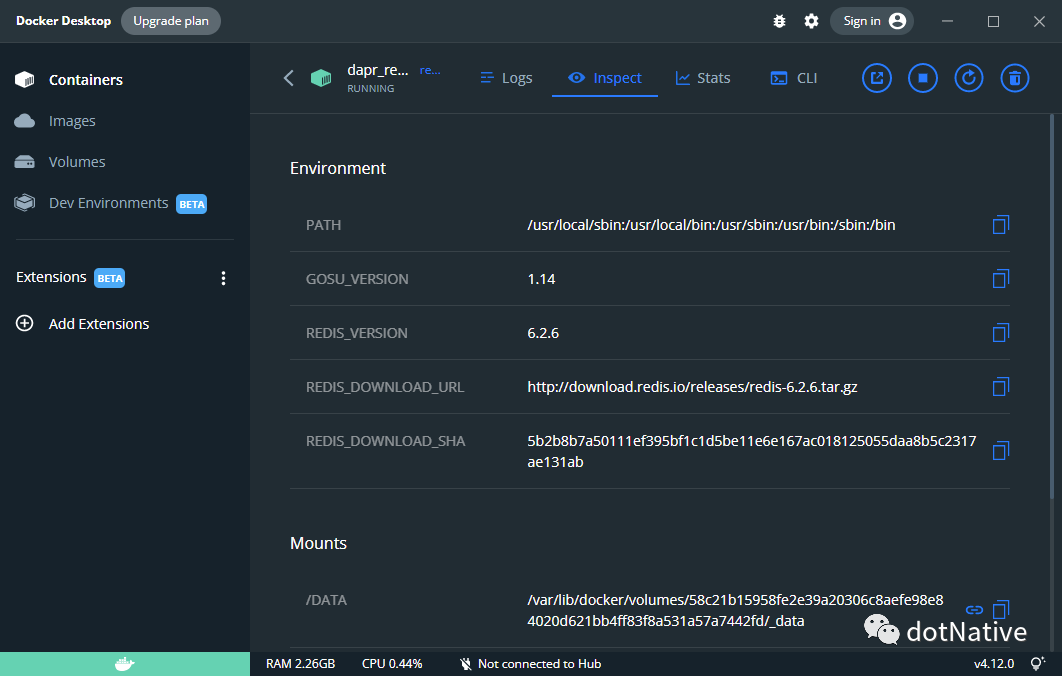The width and height of the screenshot is (1062, 676).
Task: Restart the container
Action: point(969,78)
